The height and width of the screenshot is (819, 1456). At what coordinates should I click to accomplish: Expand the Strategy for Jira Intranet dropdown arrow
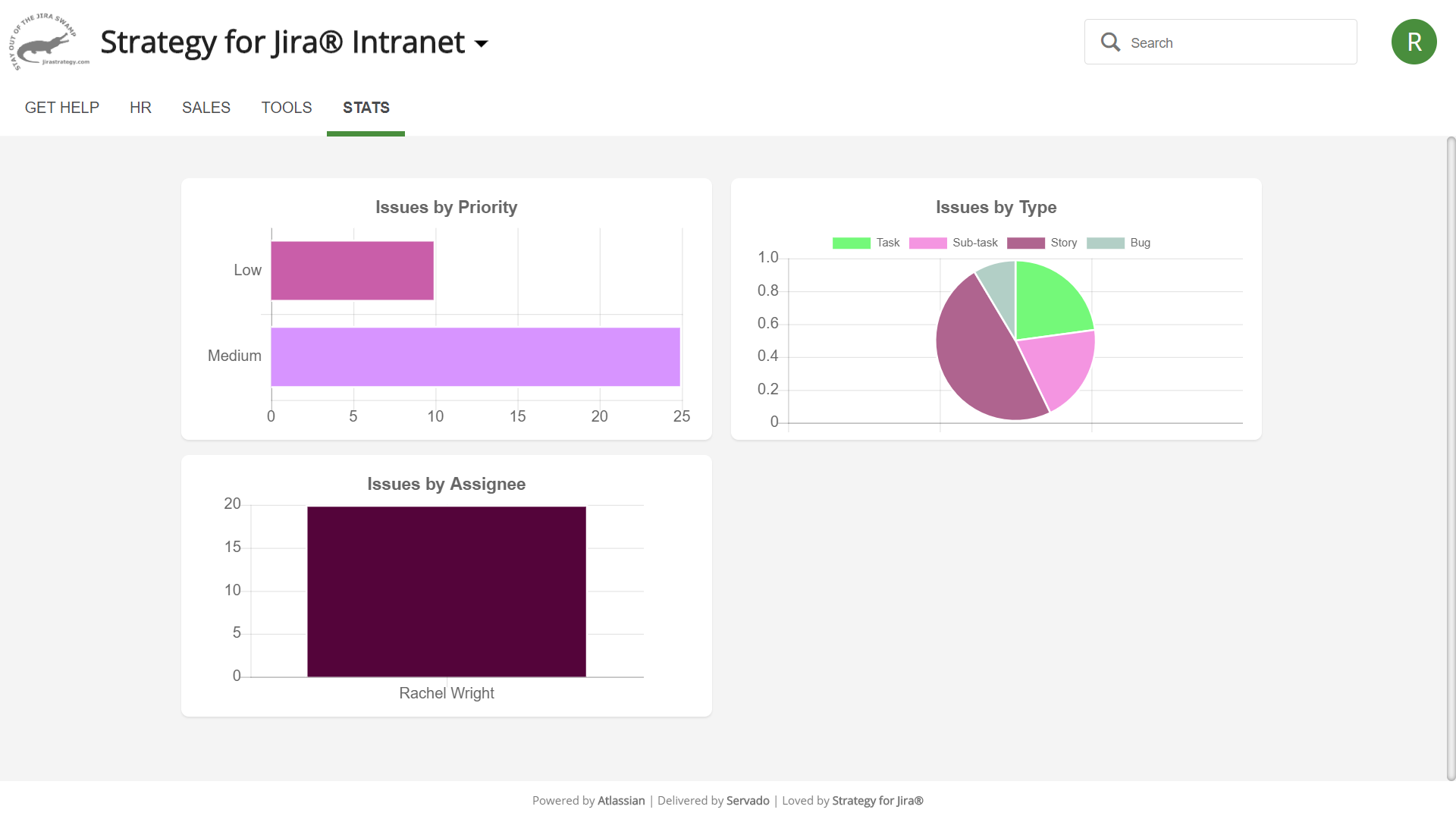click(x=482, y=44)
